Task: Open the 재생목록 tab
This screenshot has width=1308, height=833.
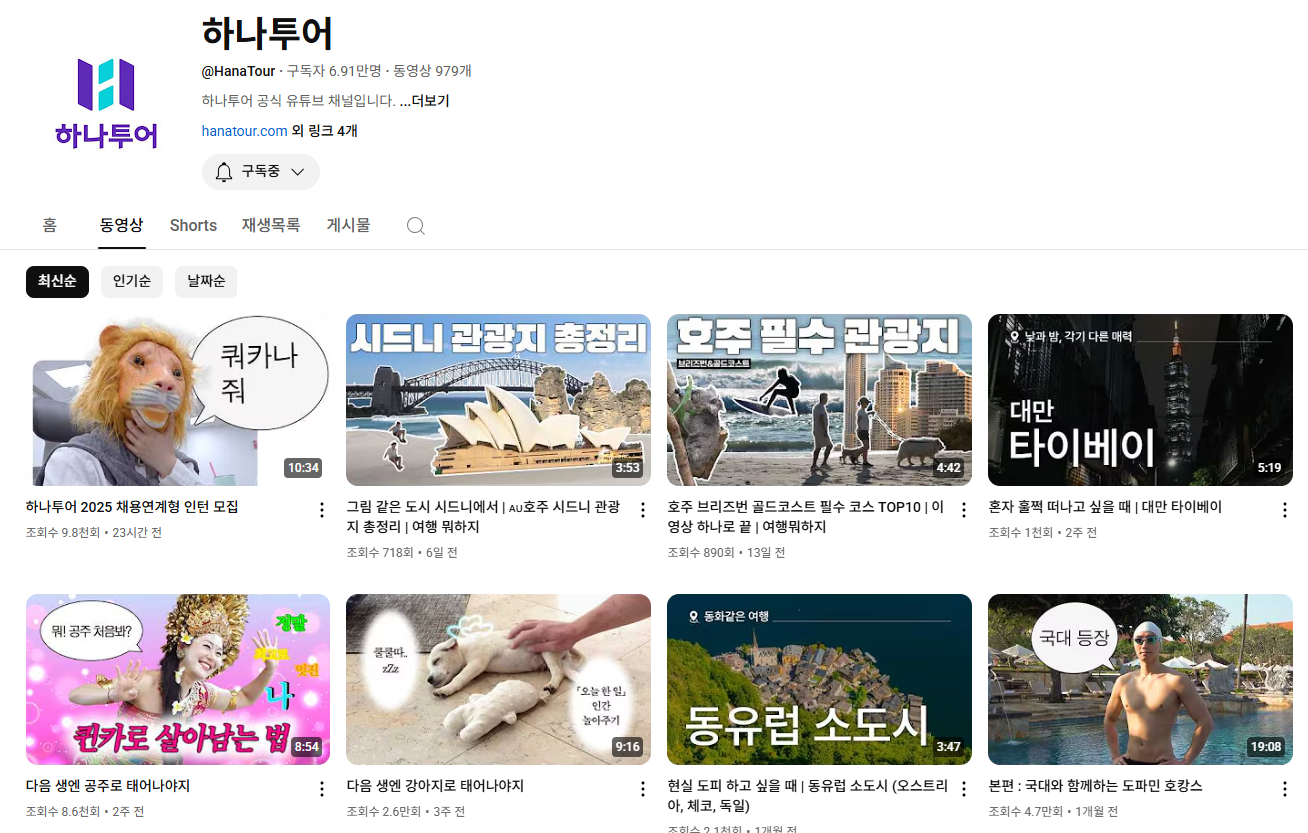Action: pyautogui.click(x=271, y=226)
